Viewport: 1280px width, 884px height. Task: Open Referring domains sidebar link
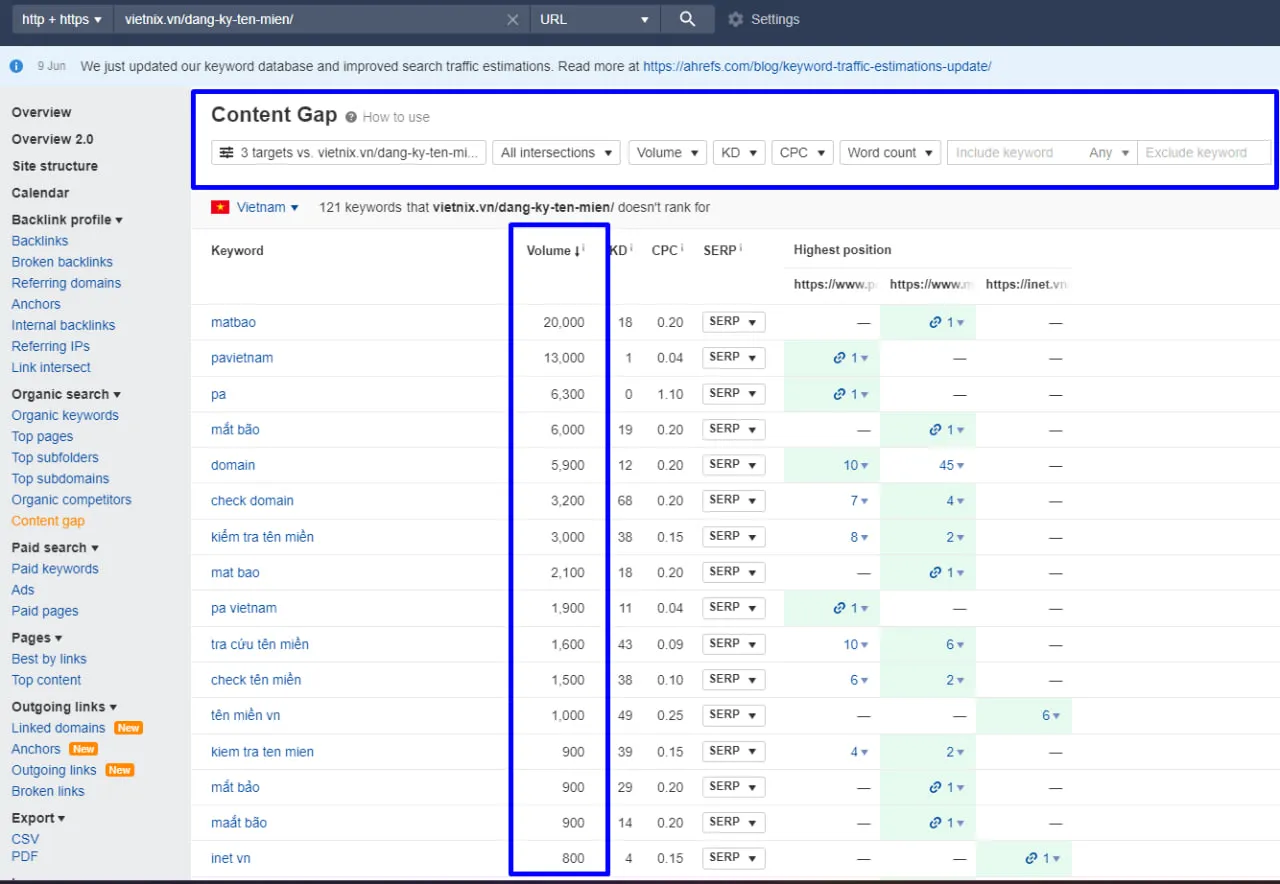tap(66, 283)
